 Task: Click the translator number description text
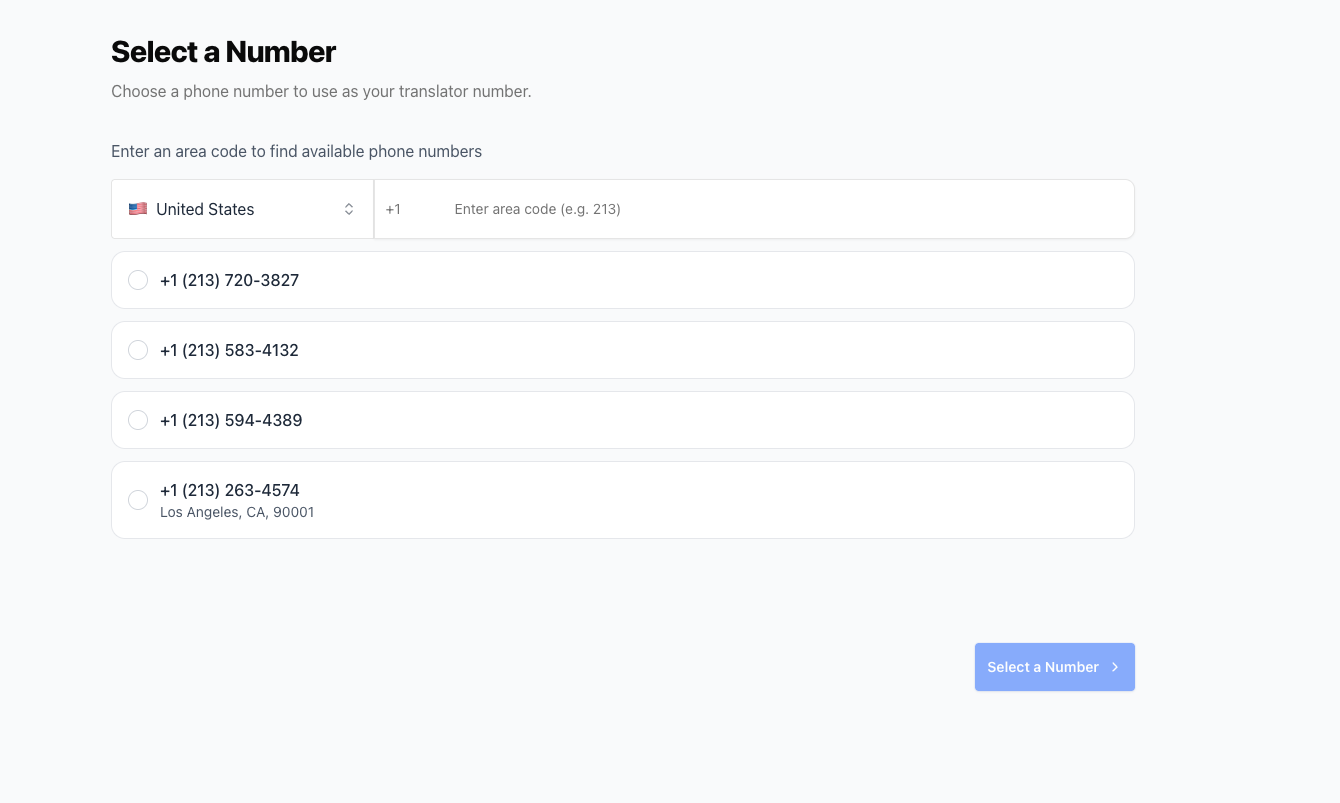point(321,91)
